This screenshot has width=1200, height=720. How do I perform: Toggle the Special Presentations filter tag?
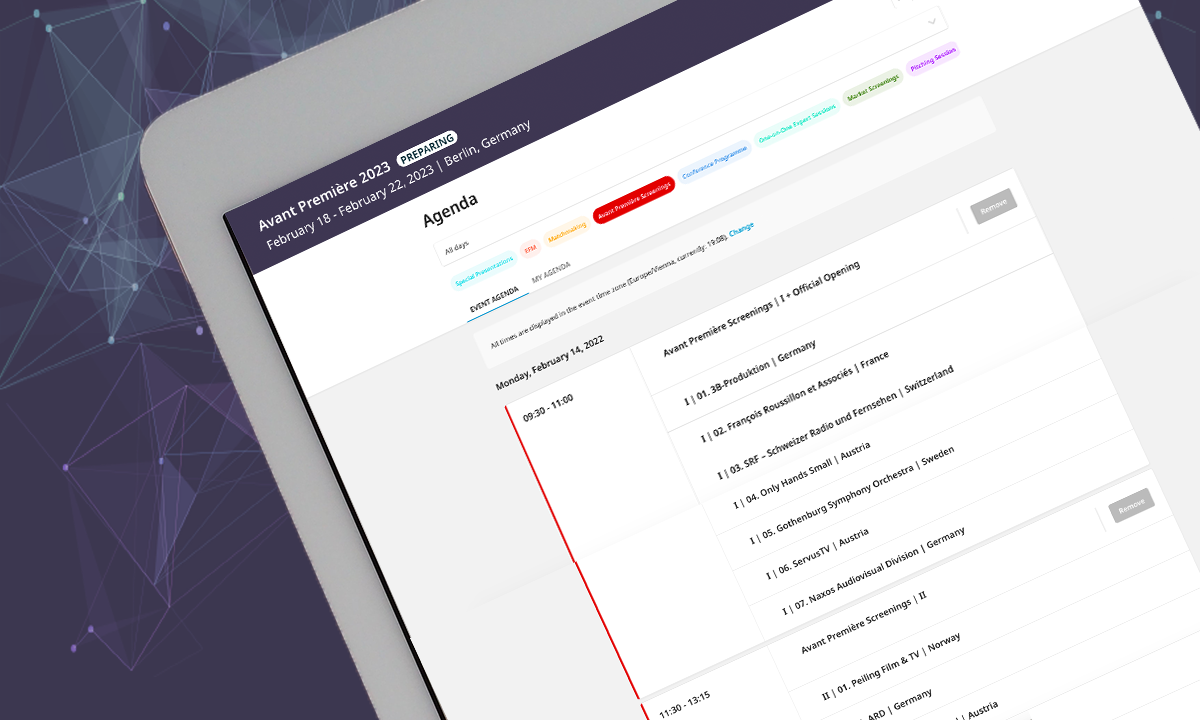click(x=484, y=271)
